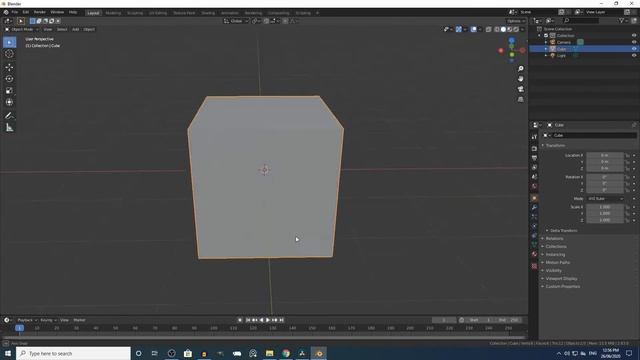Switch to the Sculpting workspace tab

click(x=135, y=13)
